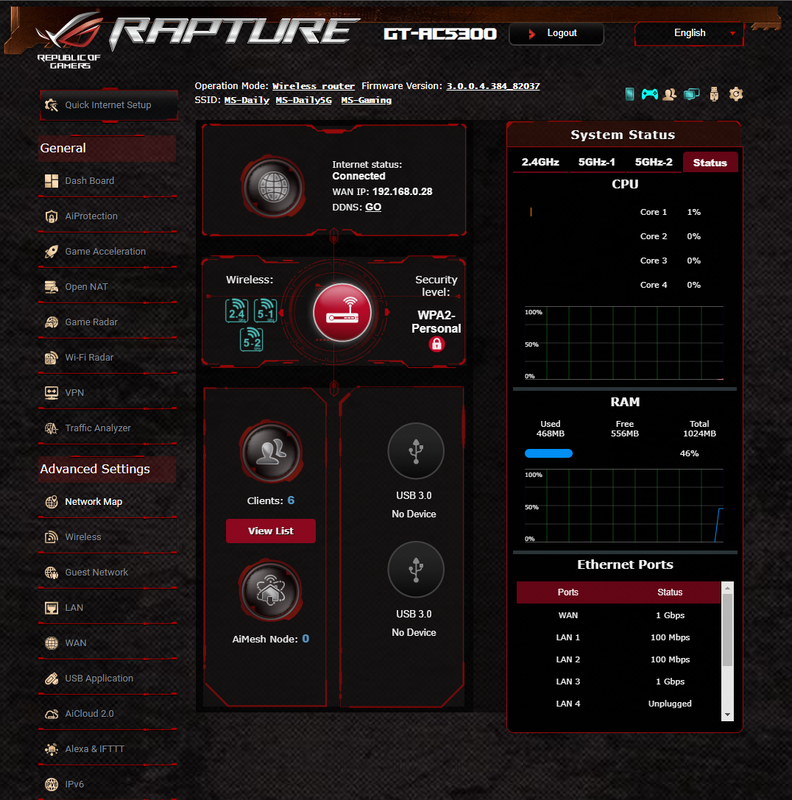792x800 pixels.
Task: Click the Clients people icon
Action: tap(271, 452)
